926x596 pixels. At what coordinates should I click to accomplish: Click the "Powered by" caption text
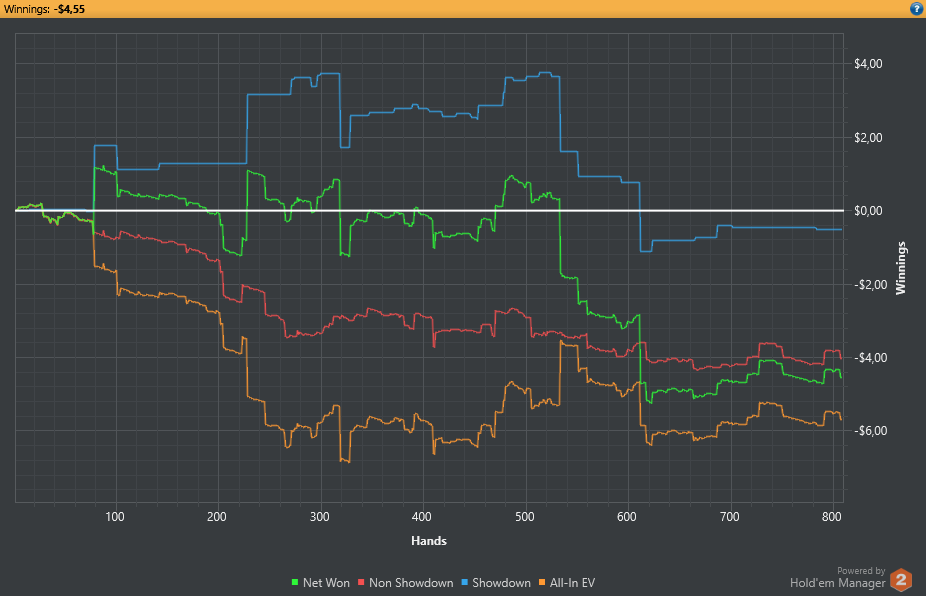point(861,571)
